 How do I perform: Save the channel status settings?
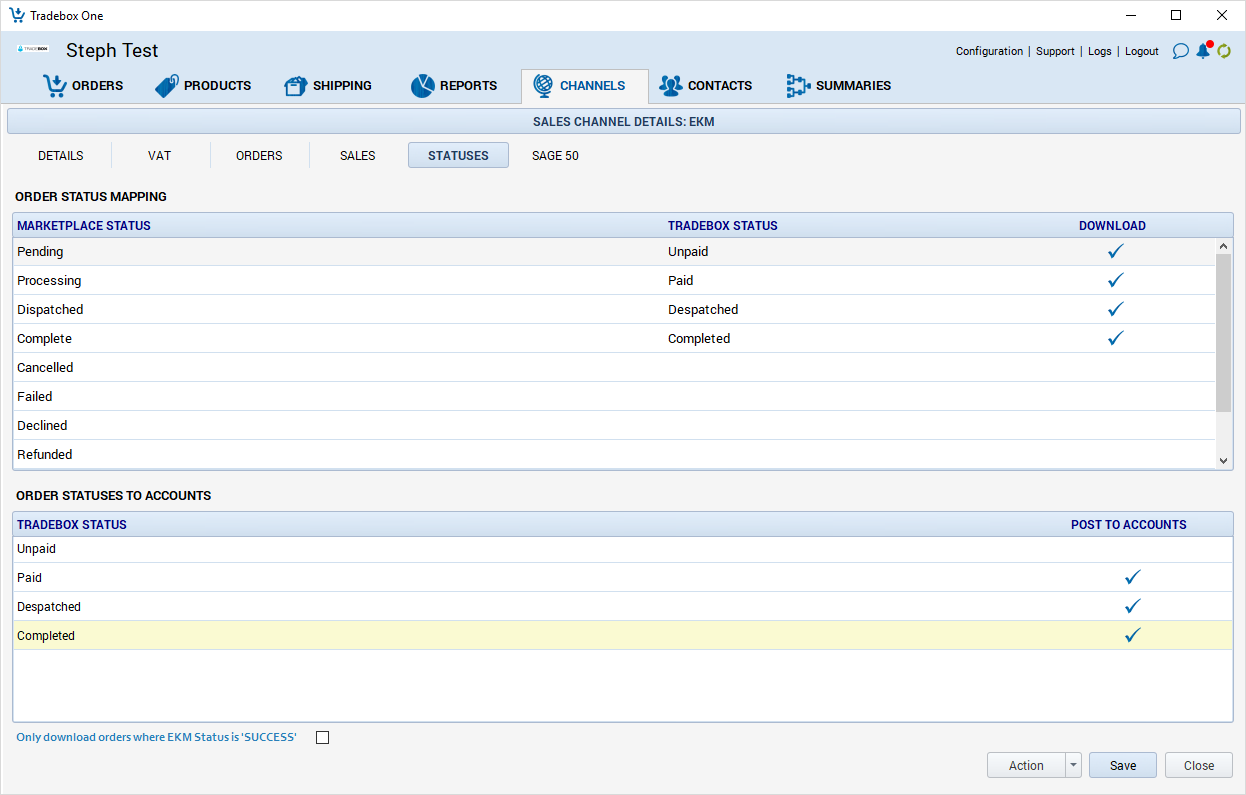(1122, 766)
